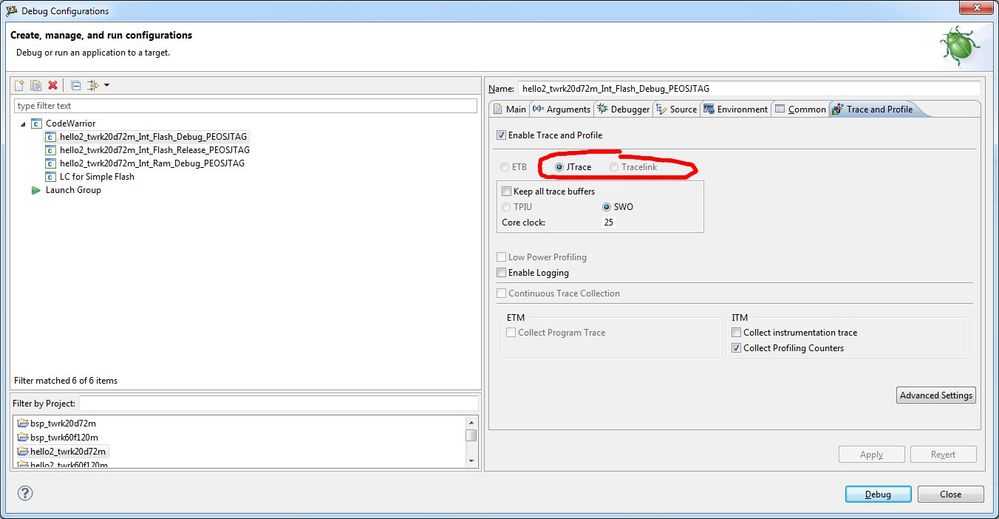Switch to the Main tab
This screenshot has width=999, height=519.
click(510, 110)
